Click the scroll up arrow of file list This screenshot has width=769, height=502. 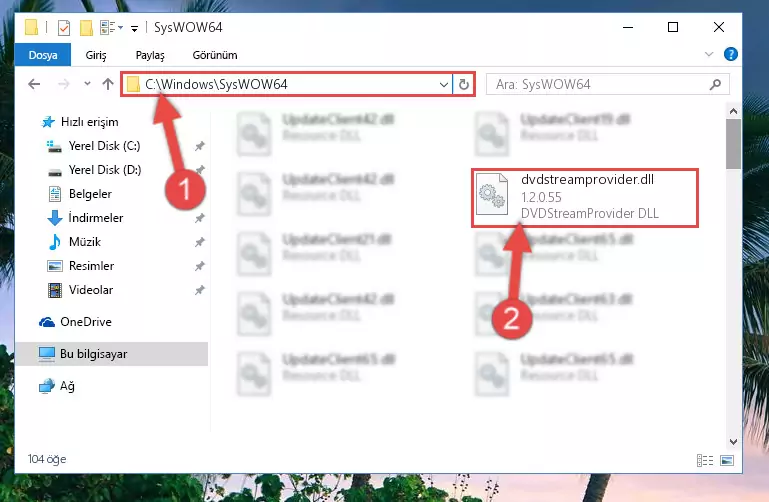733,111
